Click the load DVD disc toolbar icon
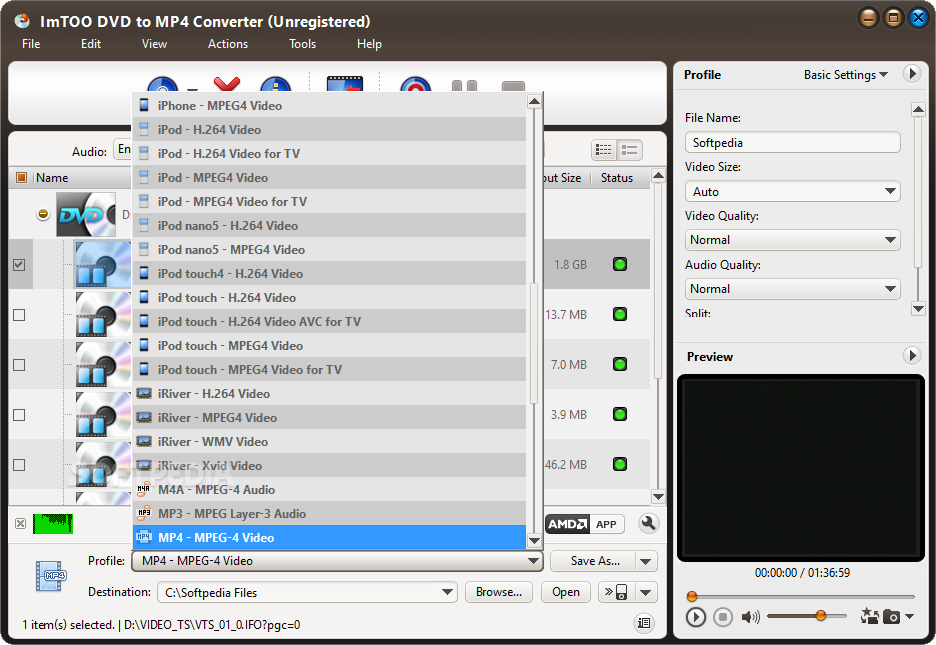The width and height of the screenshot is (936, 645). pyautogui.click(x=162, y=84)
